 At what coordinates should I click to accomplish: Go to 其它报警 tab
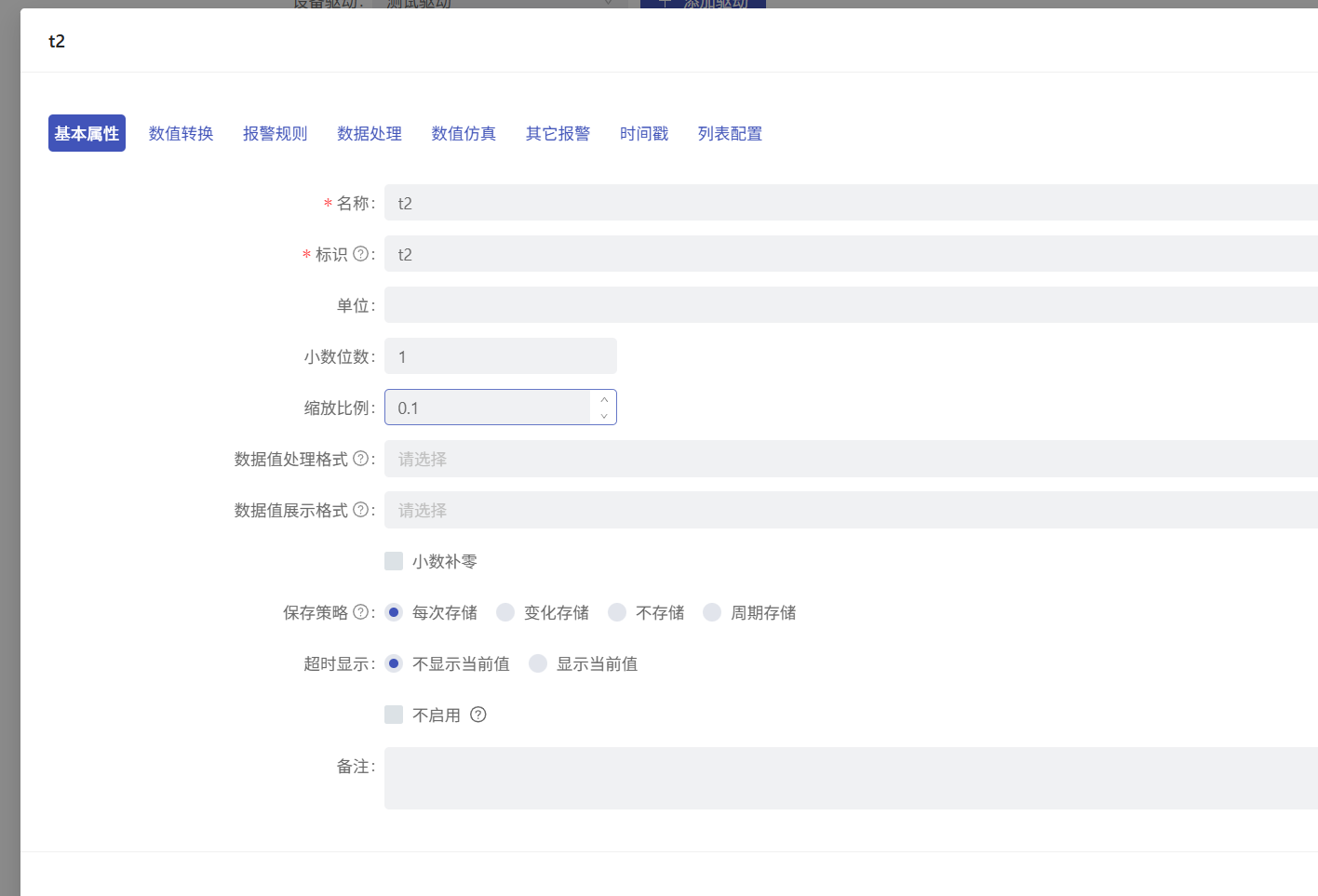[x=558, y=133]
